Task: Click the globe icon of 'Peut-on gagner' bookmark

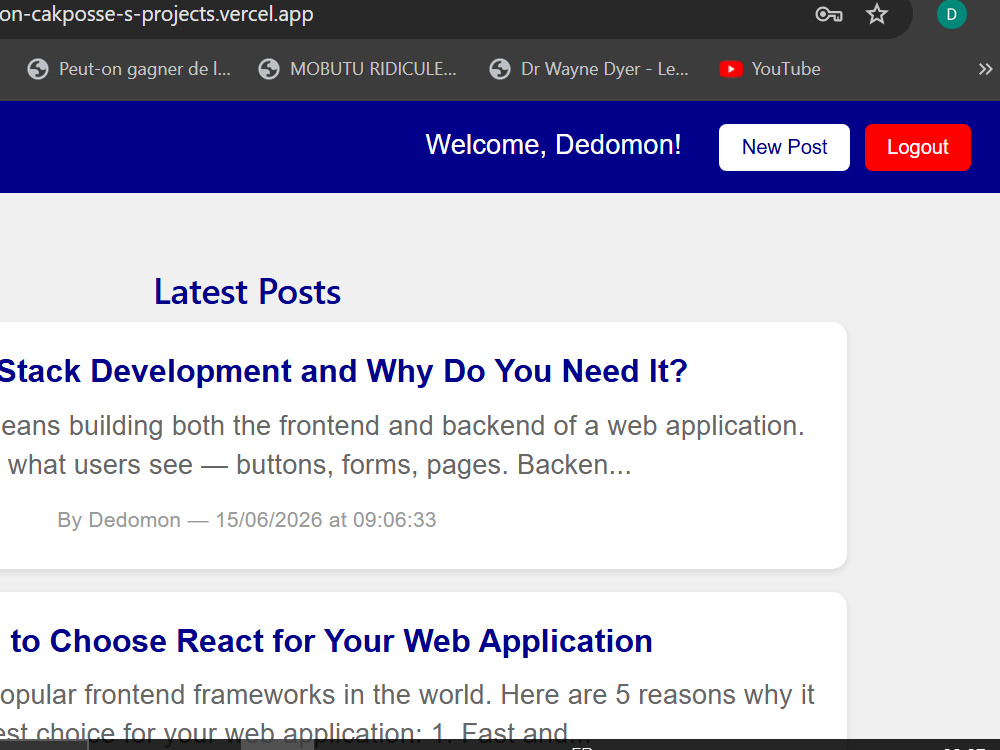Action: 38,69
